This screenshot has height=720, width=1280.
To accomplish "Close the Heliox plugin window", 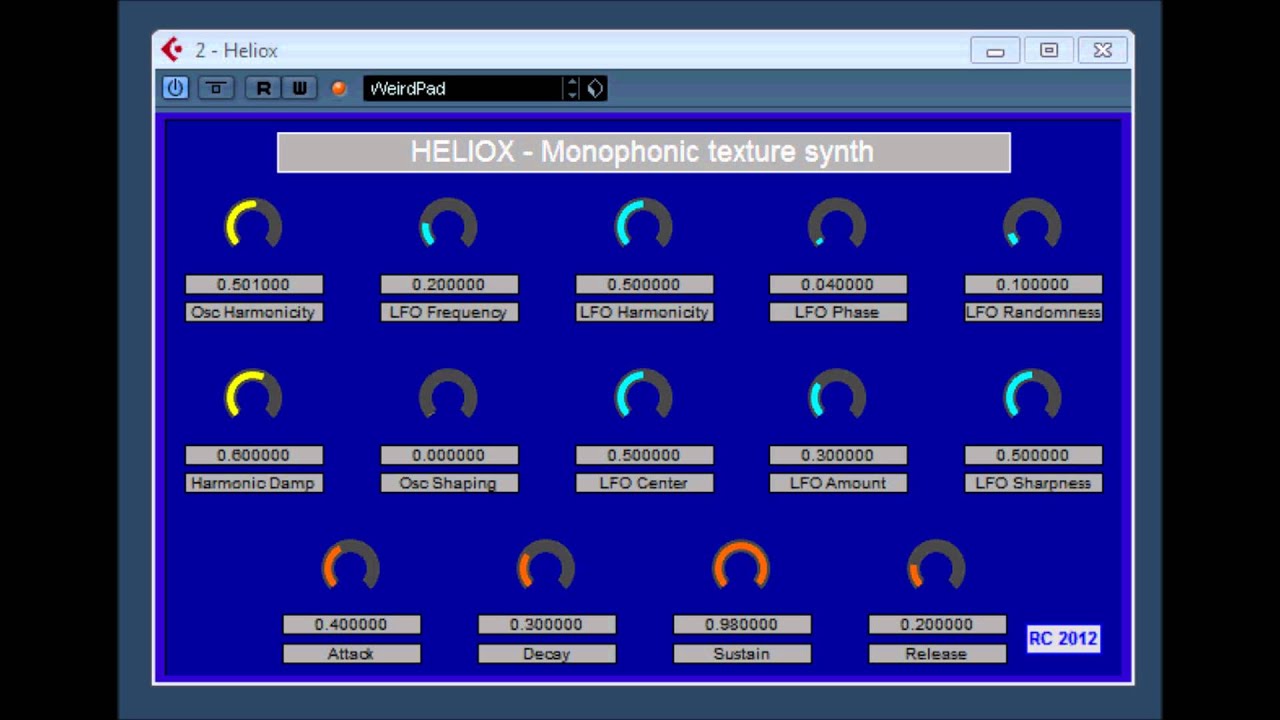I will click(x=1103, y=50).
